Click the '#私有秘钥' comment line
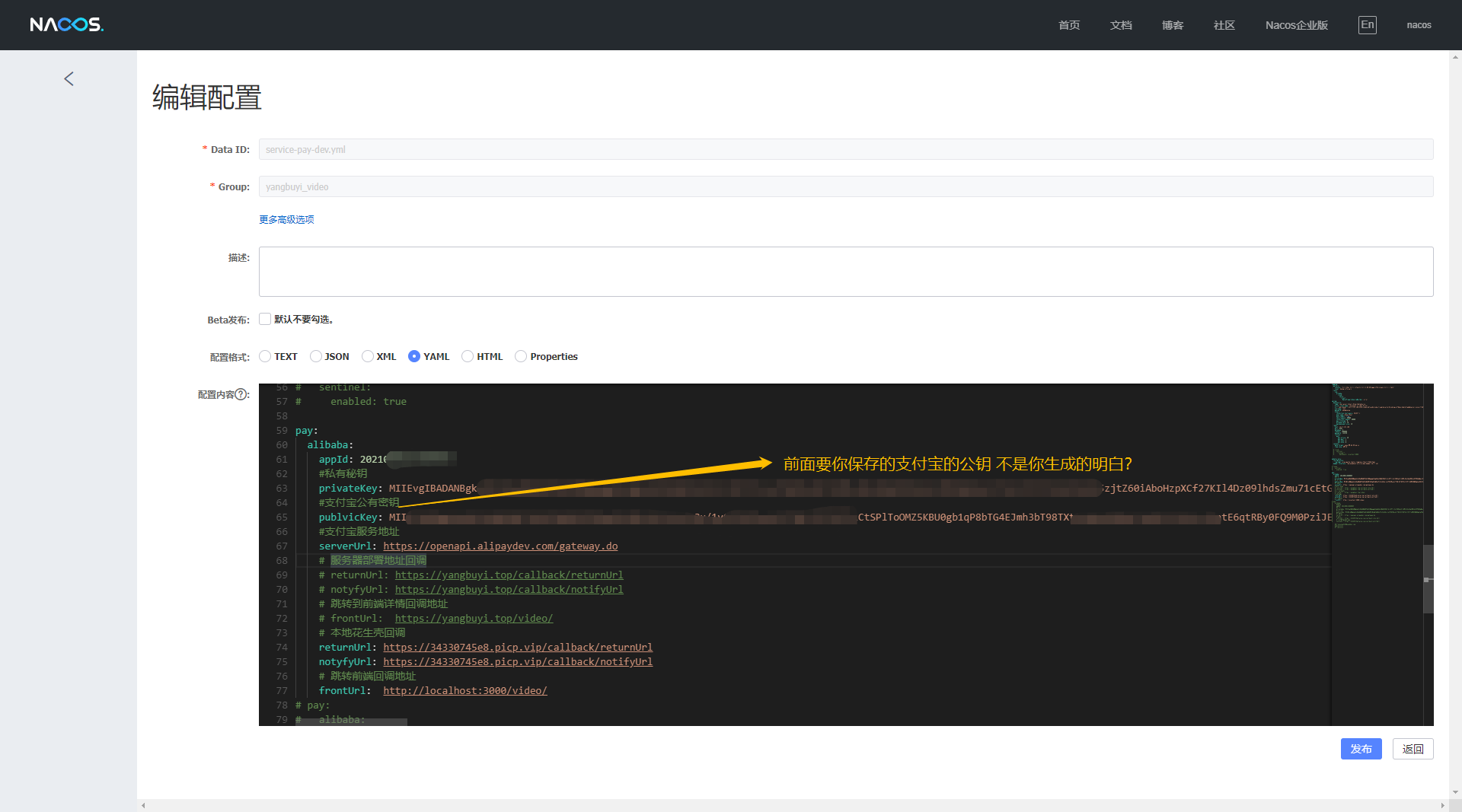This screenshot has height=812, width=1462. coord(343,473)
